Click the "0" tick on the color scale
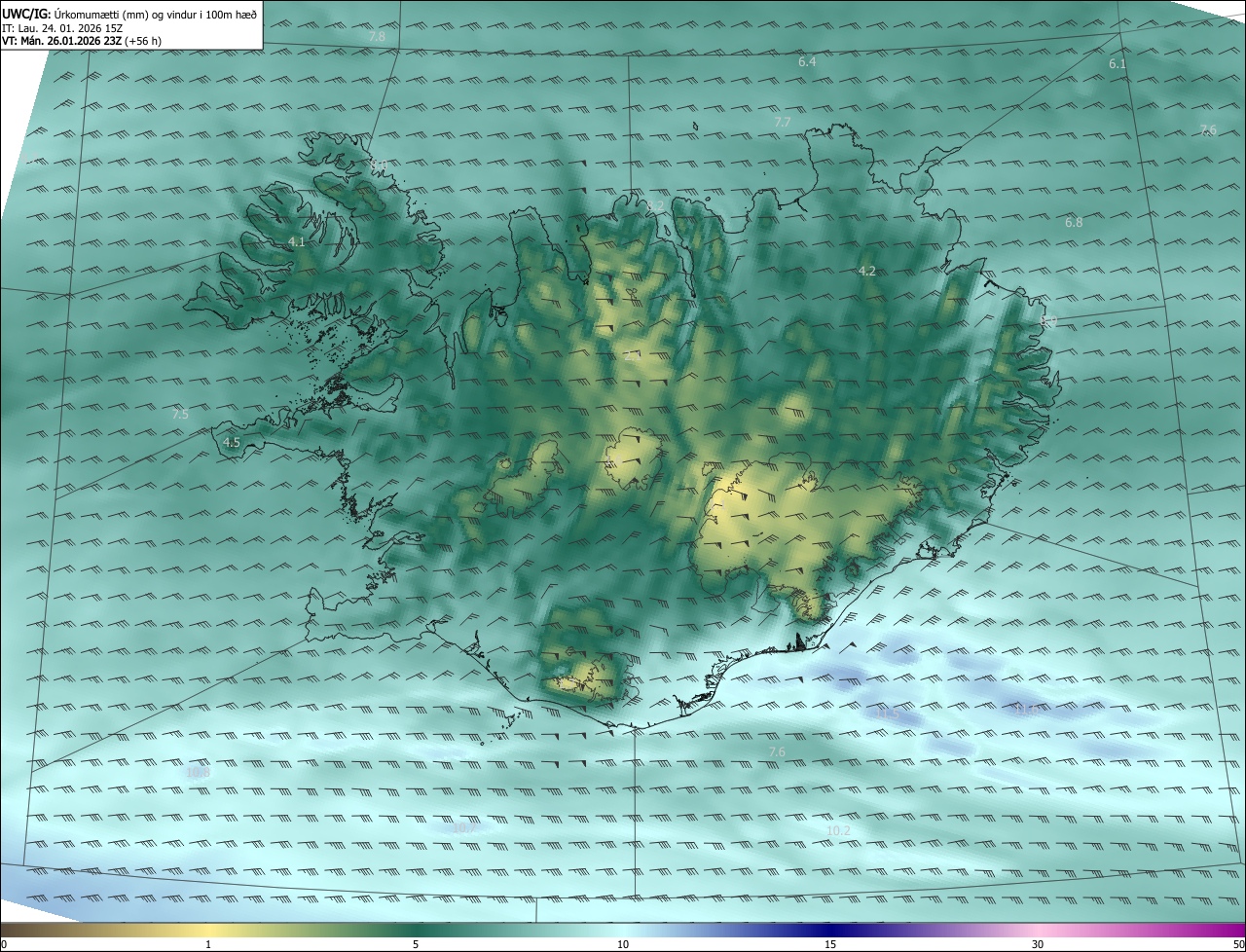 [4, 944]
